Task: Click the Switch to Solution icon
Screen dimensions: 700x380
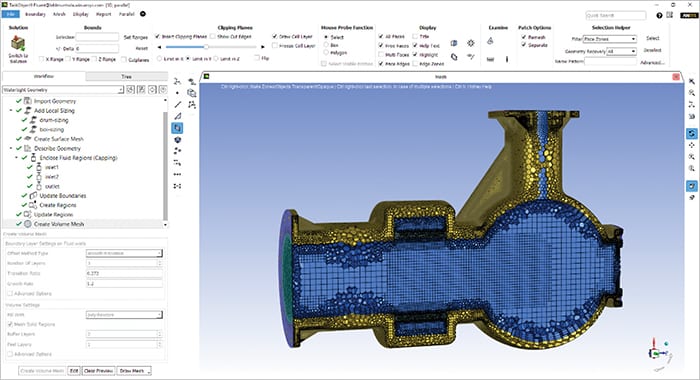Action: point(18,43)
